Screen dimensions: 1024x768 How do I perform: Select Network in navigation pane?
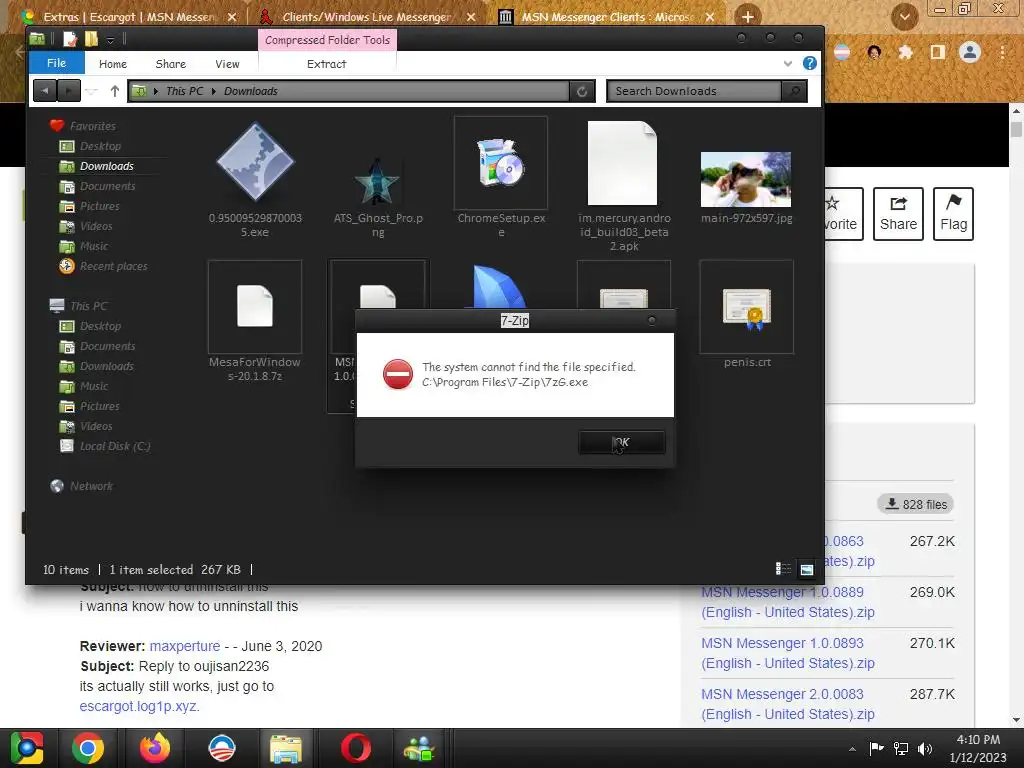[91, 486]
